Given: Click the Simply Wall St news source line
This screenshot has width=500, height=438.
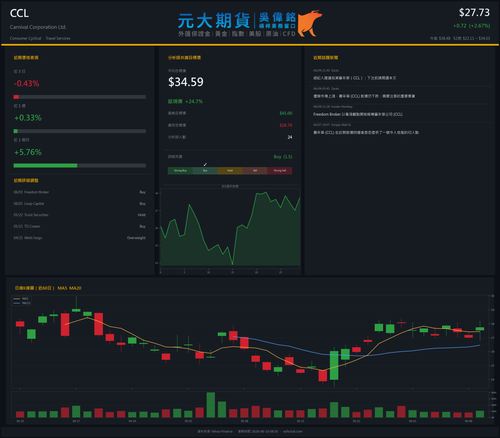Looking at the screenshot, I should pyautogui.click(x=332, y=125).
